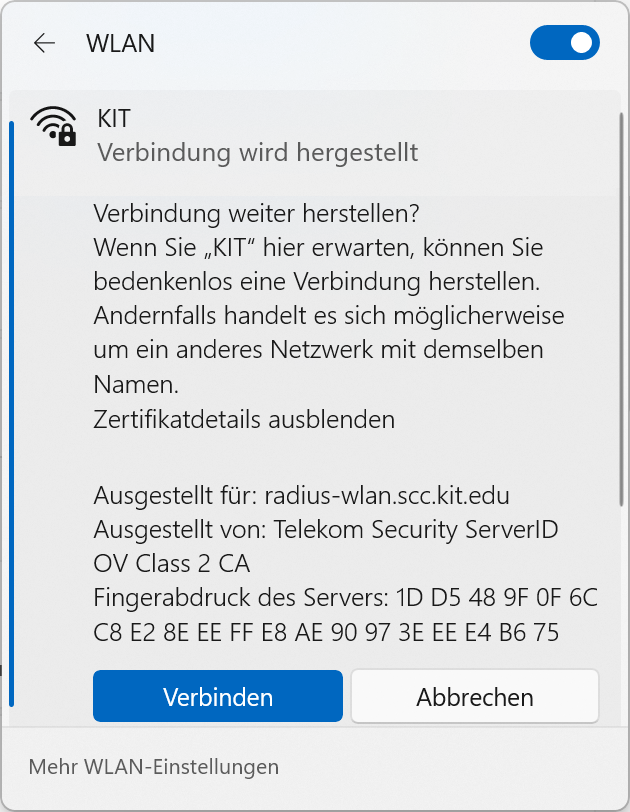630x812 pixels.
Task: Click the secured Wi-Fi signal icon next to KIT
Action: tap(52, 130)
